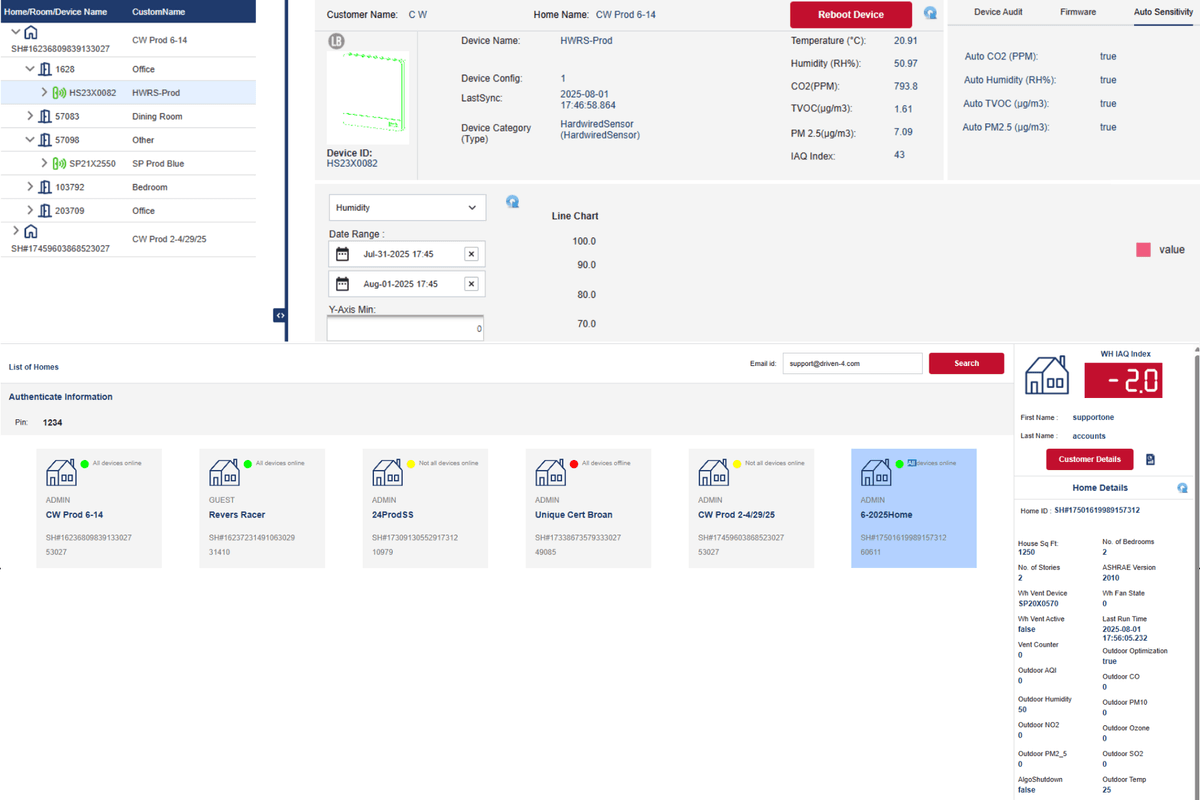Click the List of Homes heading
Image resolution: width=1200 pixels, height=800 pixels.
pos(34,367)
